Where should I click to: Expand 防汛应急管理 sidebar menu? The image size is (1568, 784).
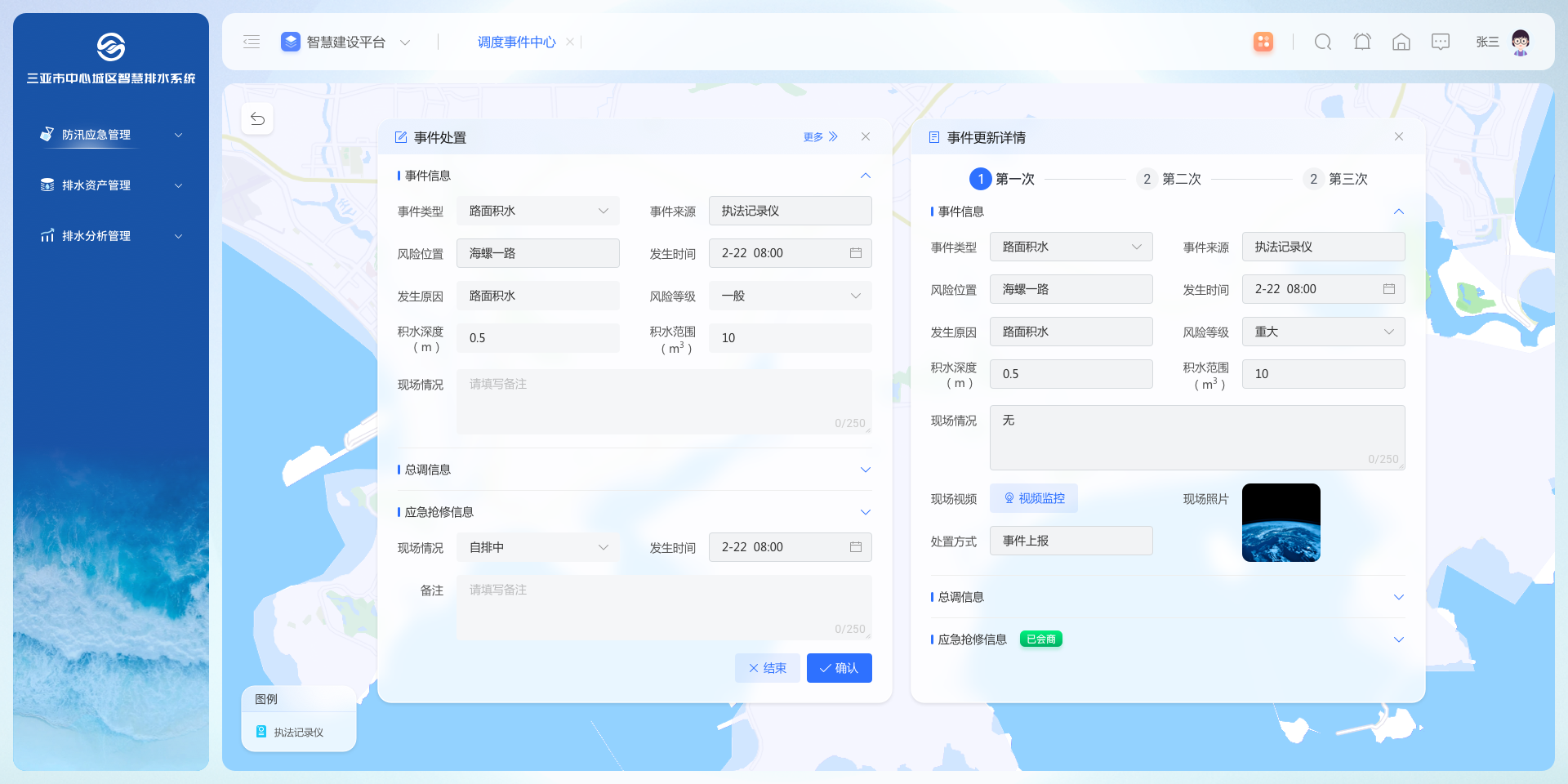[111, 135]
